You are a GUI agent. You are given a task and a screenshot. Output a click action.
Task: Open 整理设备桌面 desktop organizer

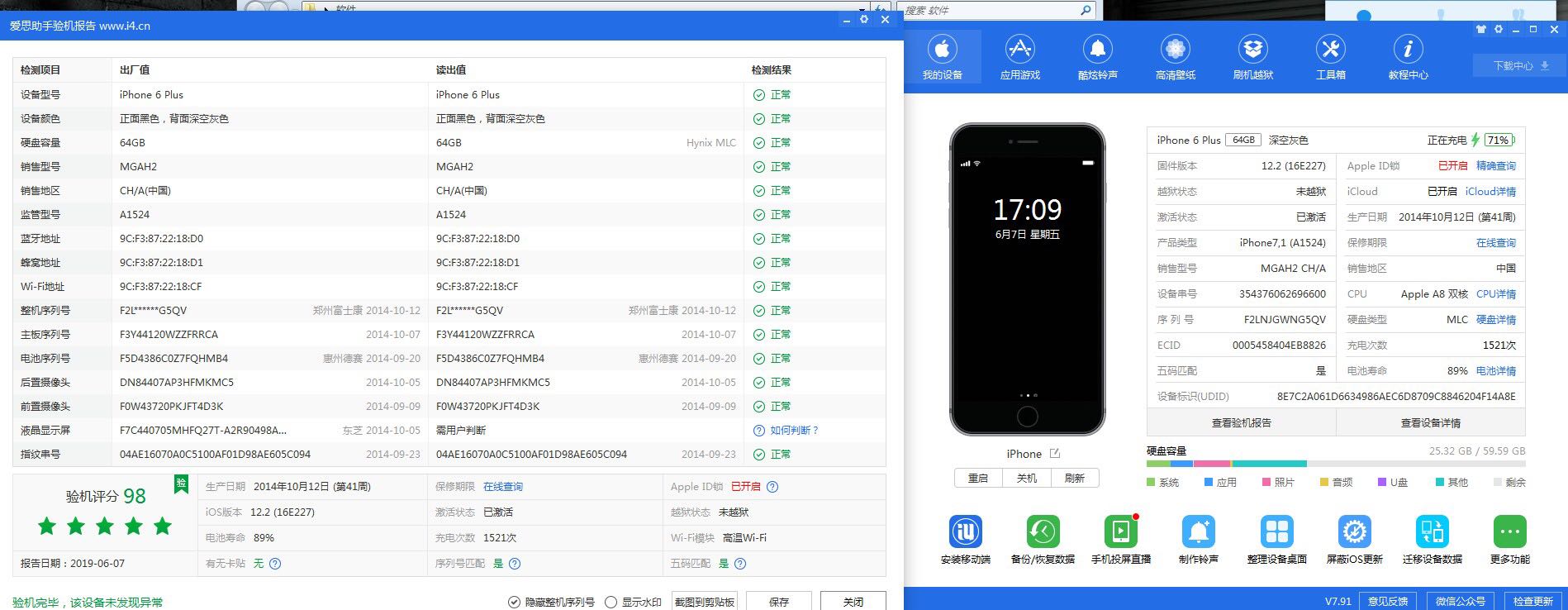click(x=1277, y=539)
